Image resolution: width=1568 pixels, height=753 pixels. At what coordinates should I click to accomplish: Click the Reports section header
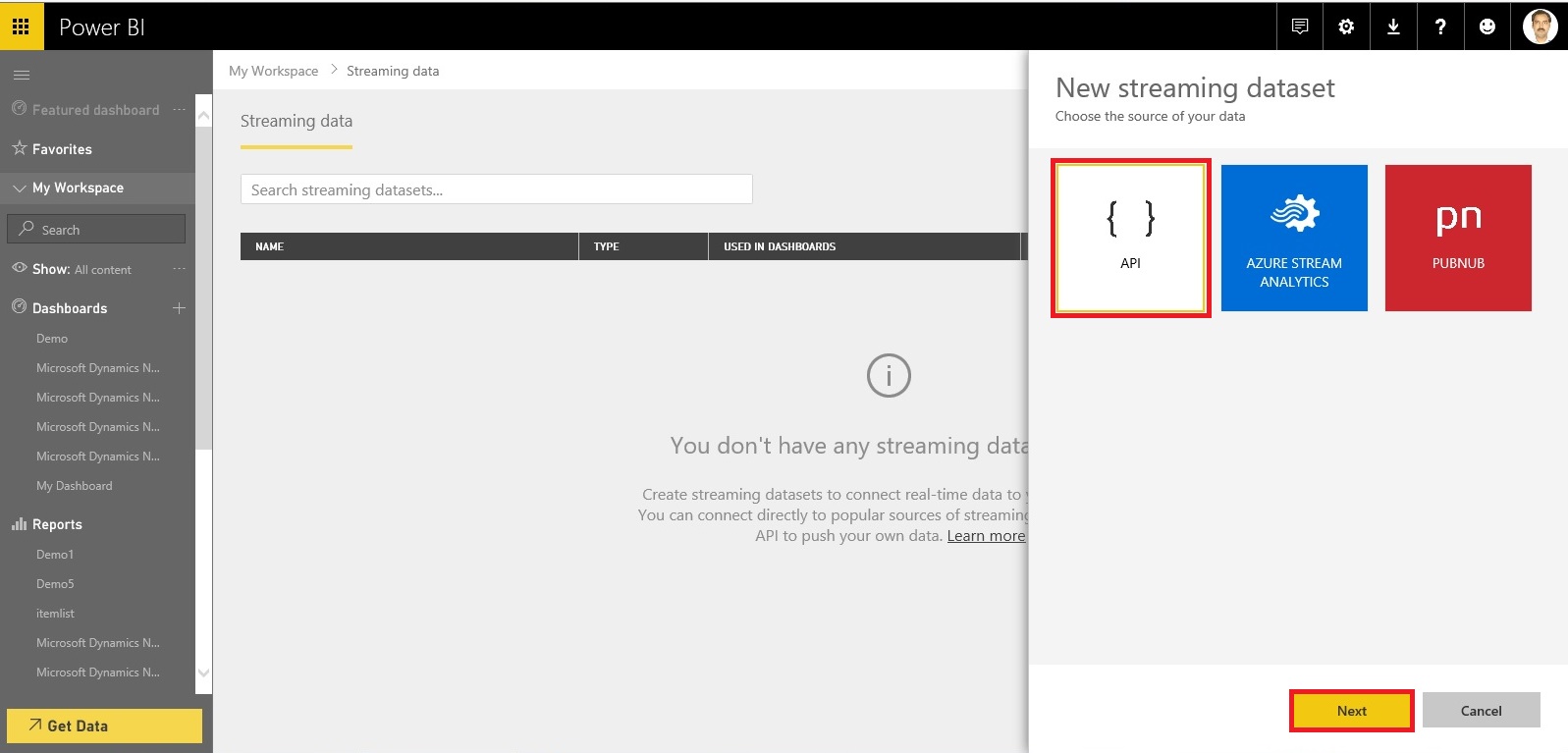57,524
